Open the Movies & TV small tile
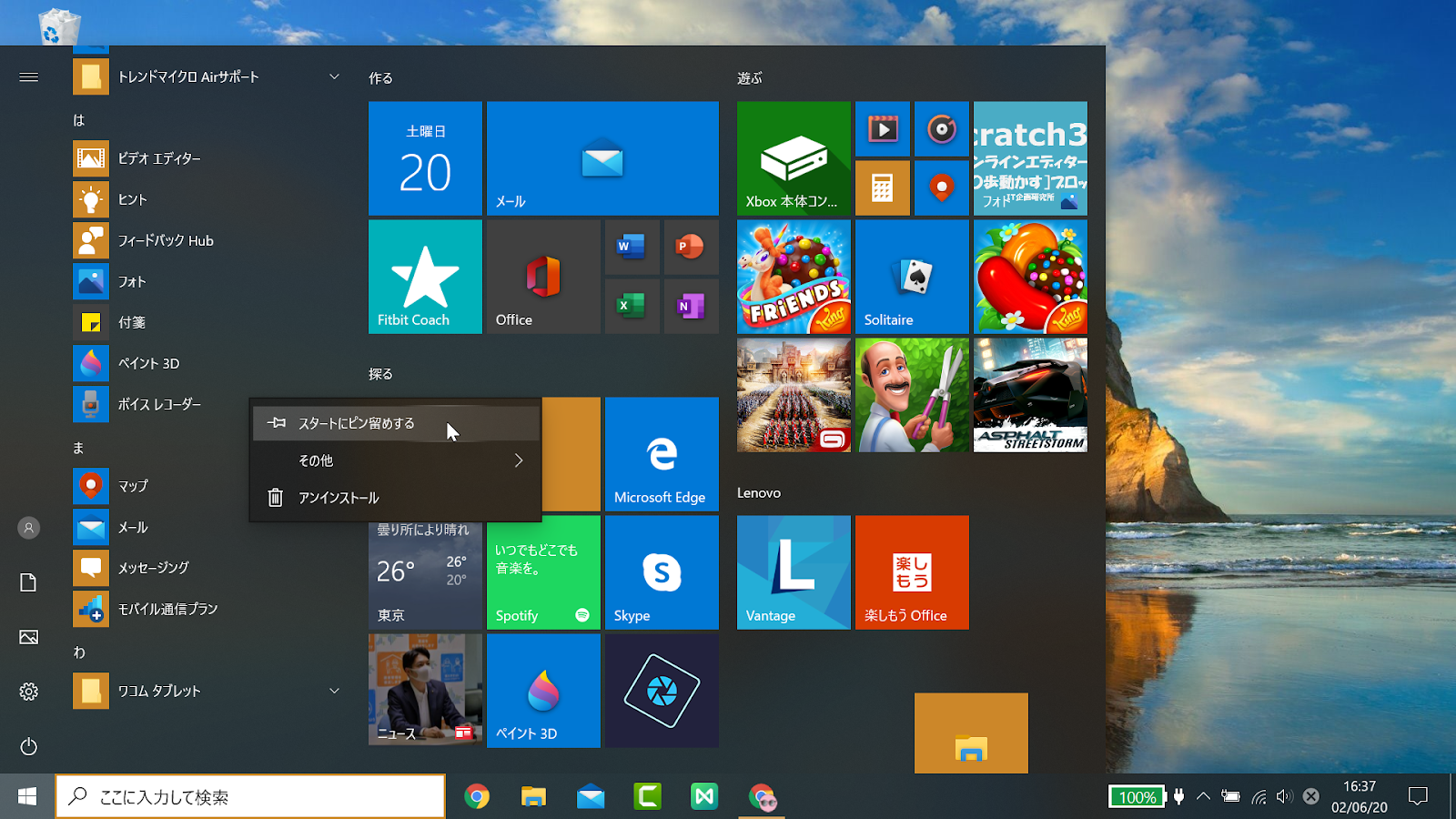 pyautogui.click(x=882, y=128)
